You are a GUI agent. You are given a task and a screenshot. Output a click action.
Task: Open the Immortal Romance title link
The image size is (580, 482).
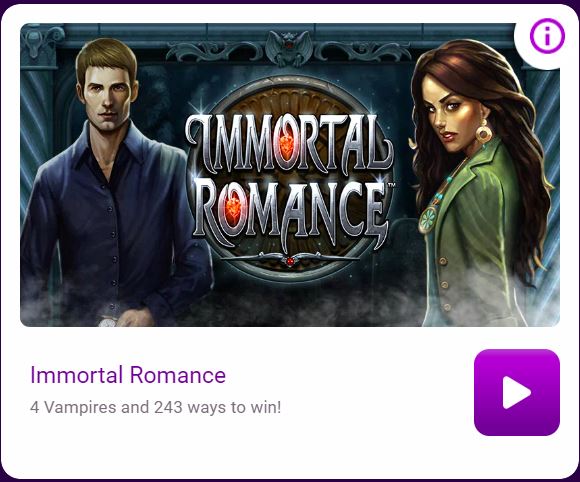pyautogui.click(x=128, y=375)
